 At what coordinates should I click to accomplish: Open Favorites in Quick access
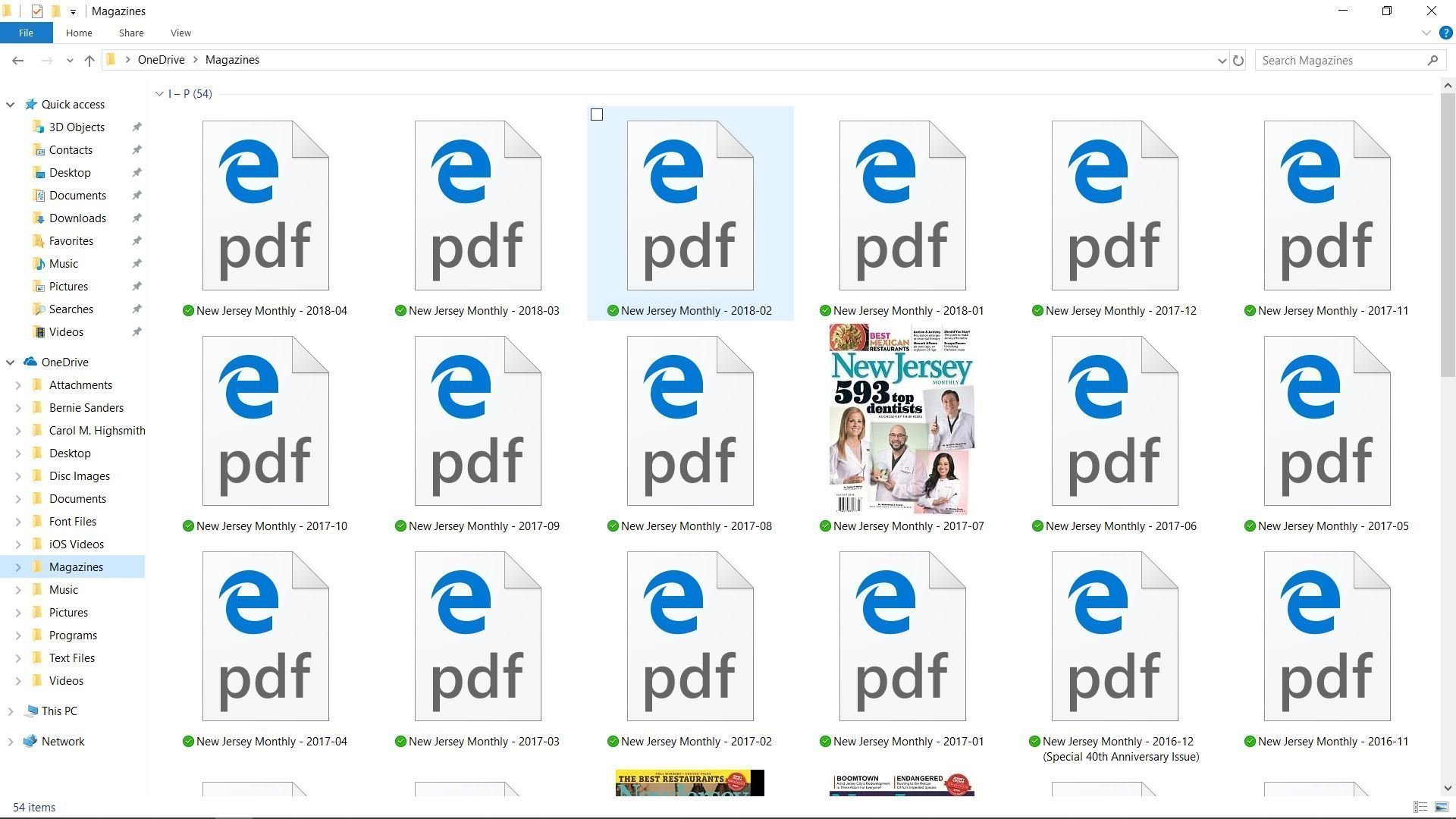71,241
